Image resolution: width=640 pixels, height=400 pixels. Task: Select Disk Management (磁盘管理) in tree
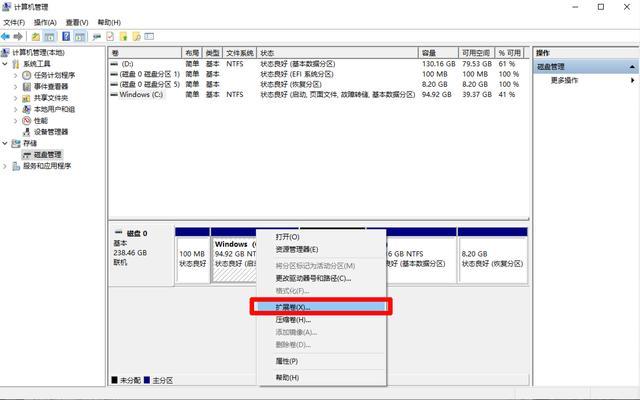click(47, 155)
